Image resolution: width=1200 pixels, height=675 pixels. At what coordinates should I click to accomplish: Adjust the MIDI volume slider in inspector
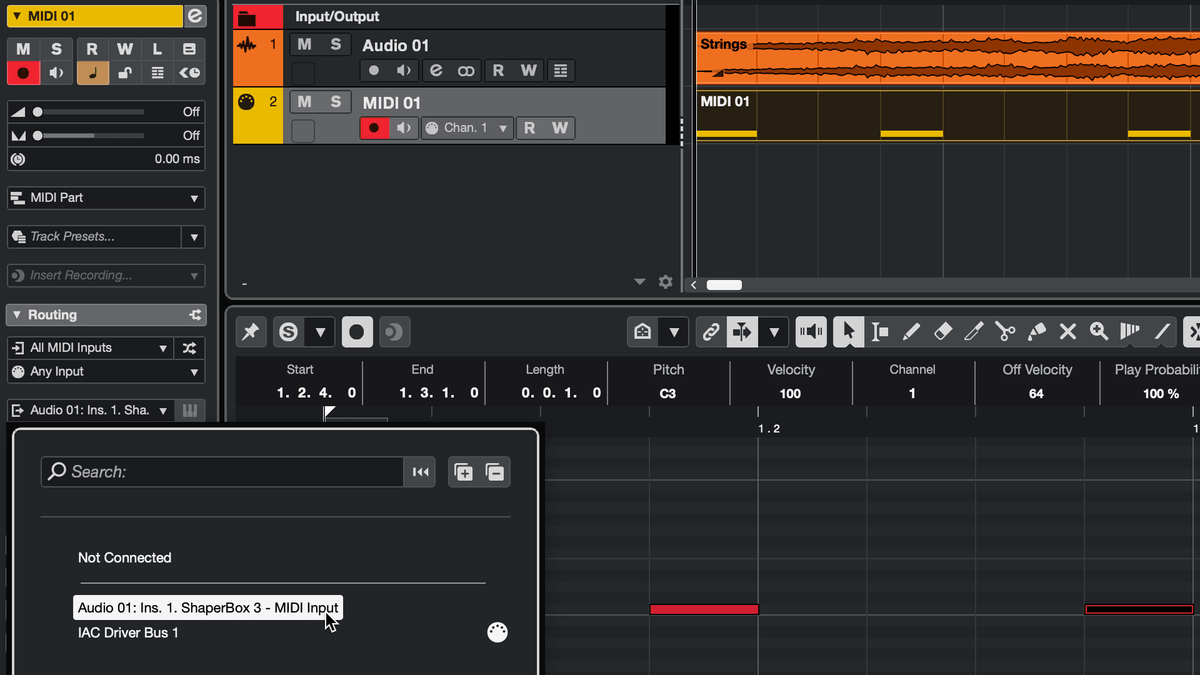38,112
